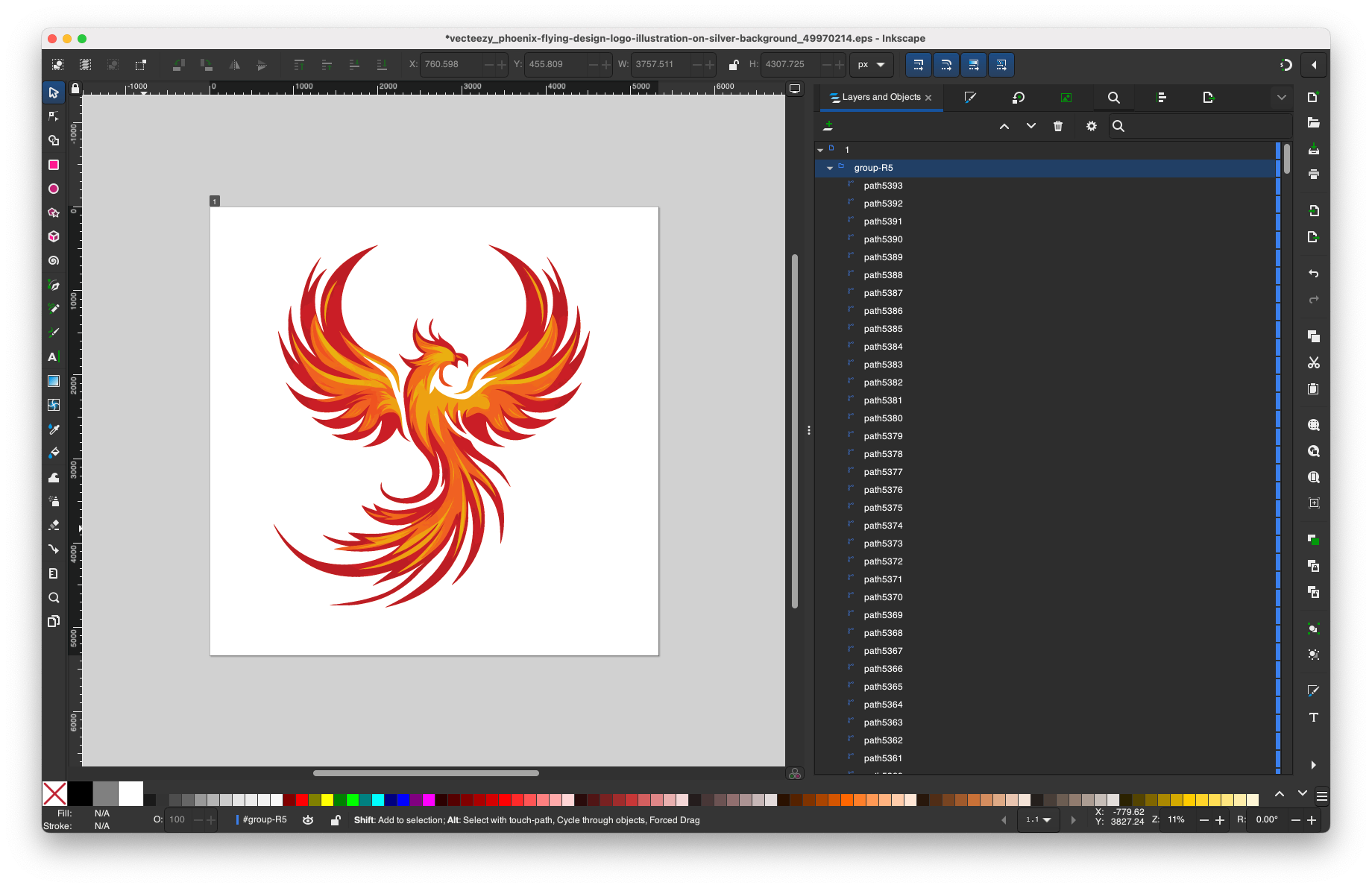The image size is (1372, 888).
Task: Open the Align and Distribute panel tab
Action: click(1161, 97)
